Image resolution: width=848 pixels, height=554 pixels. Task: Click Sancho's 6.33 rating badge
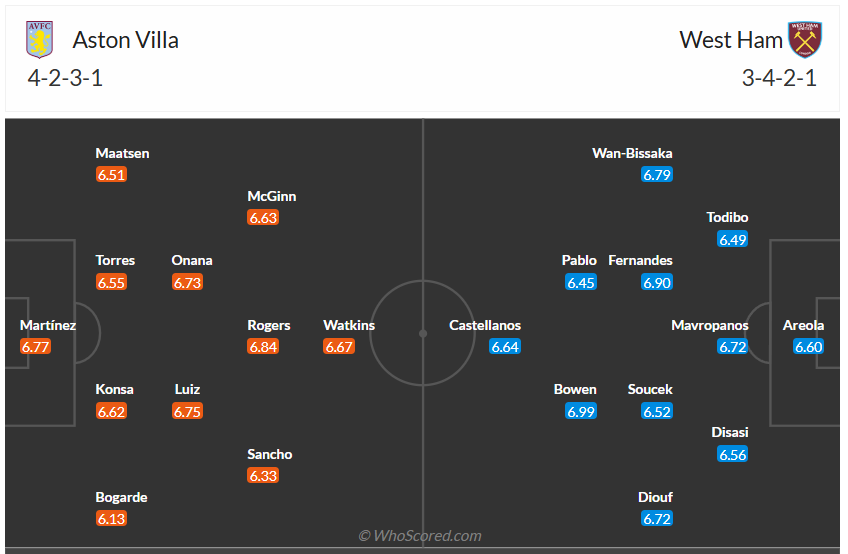[x=263, y=475]
